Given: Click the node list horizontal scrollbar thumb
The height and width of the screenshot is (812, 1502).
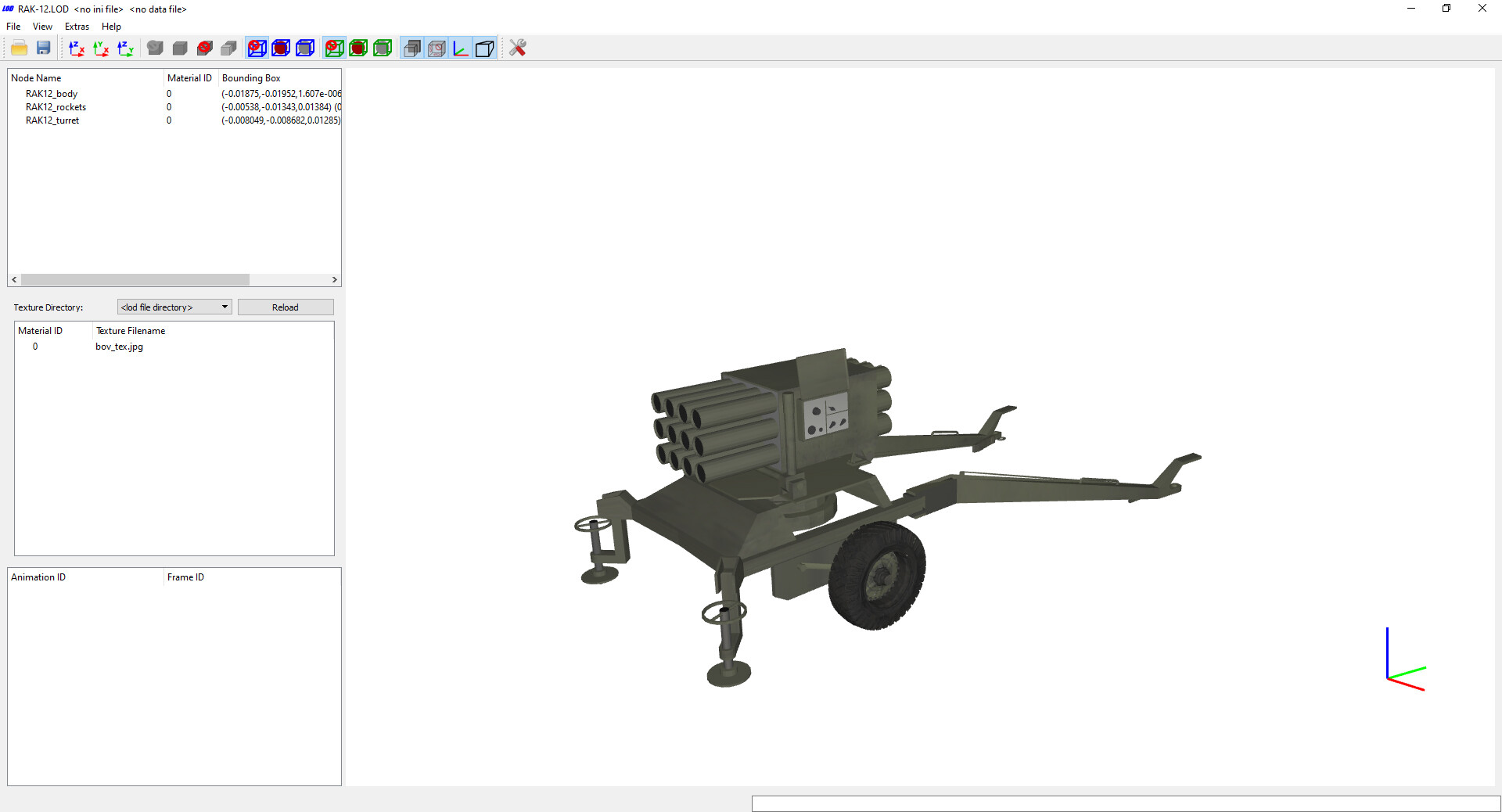Looking at the screenshot, I should [135, 280].
